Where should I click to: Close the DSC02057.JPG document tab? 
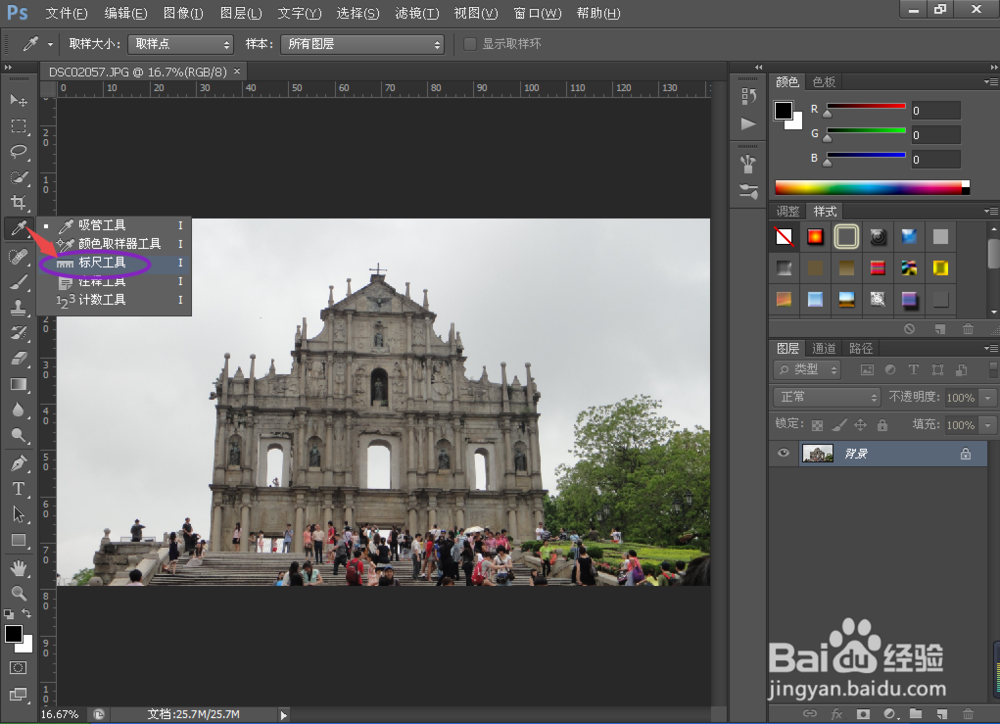[x=237, y=71]
